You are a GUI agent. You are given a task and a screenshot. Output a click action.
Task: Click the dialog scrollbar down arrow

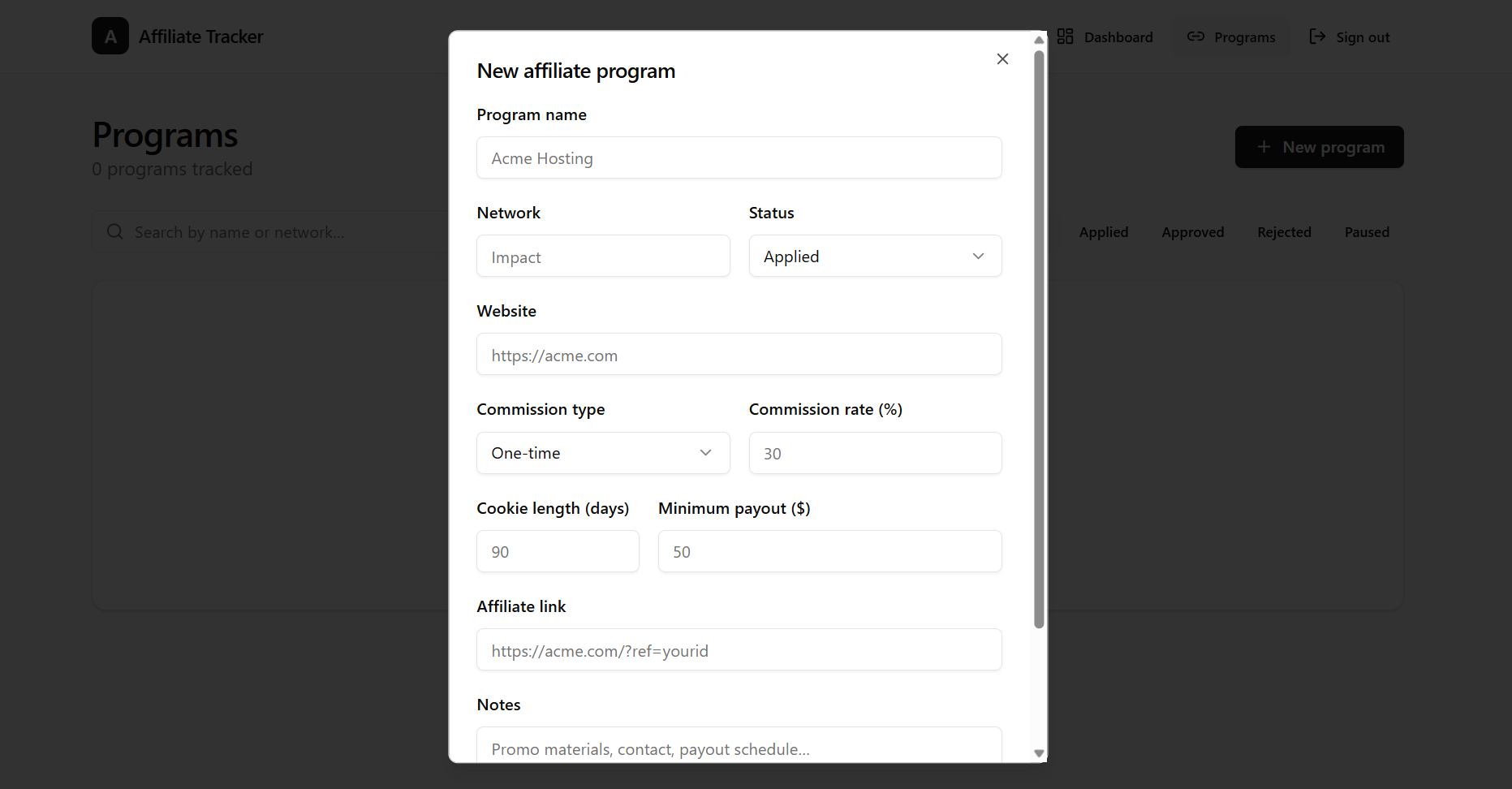click(1039, 753)
